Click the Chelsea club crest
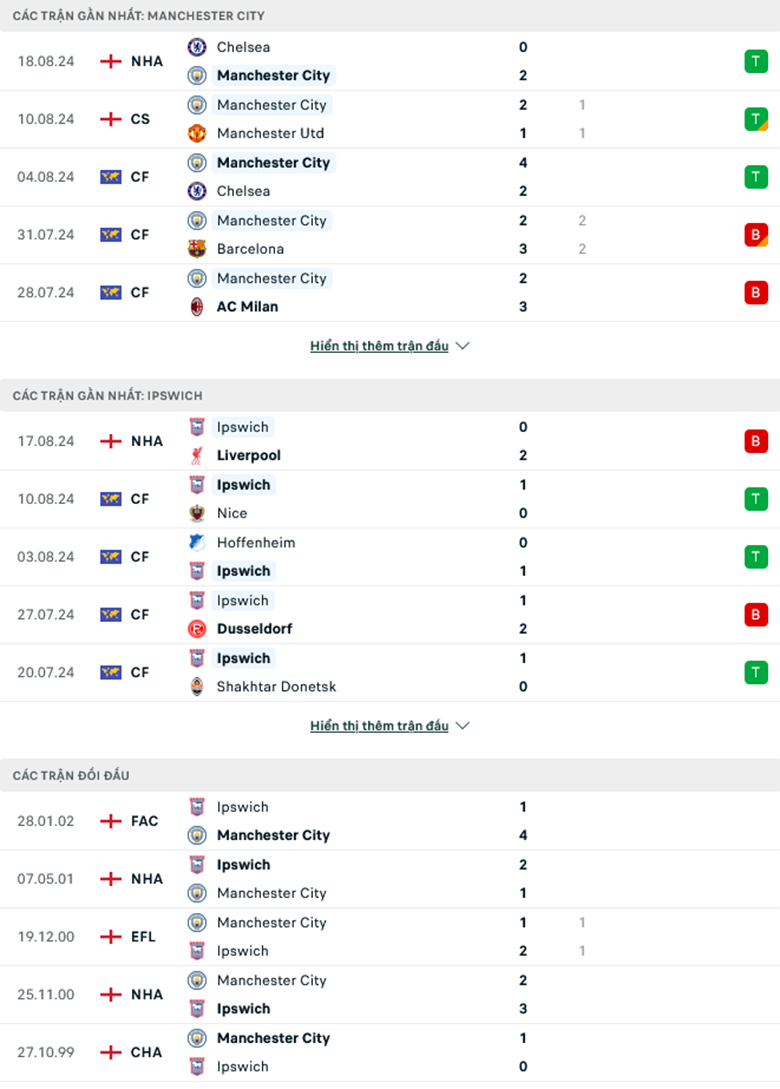780x1089 pixels. pyautogui.click(x=196, y=47)
